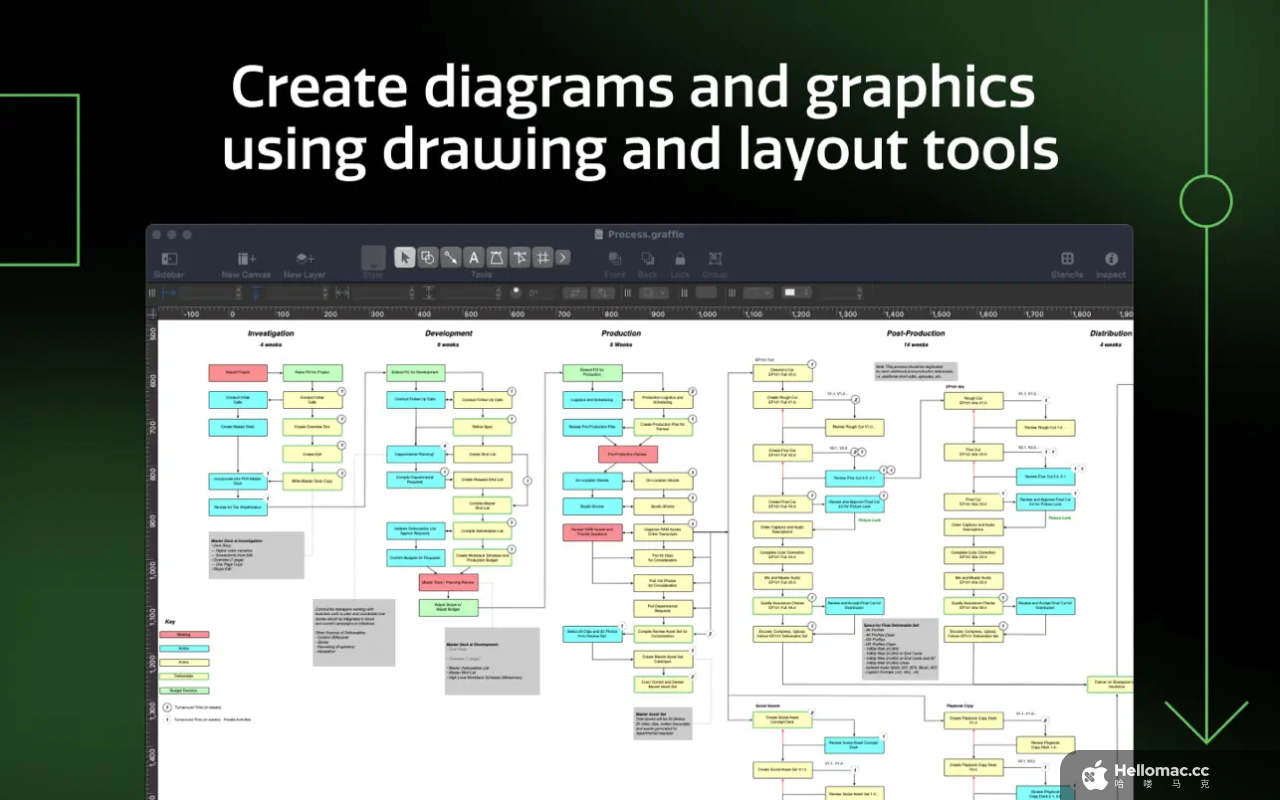Viewport: 1280px width, 800px height.
Task: Select the red Meeting key swatch
Action: [184, 635]
